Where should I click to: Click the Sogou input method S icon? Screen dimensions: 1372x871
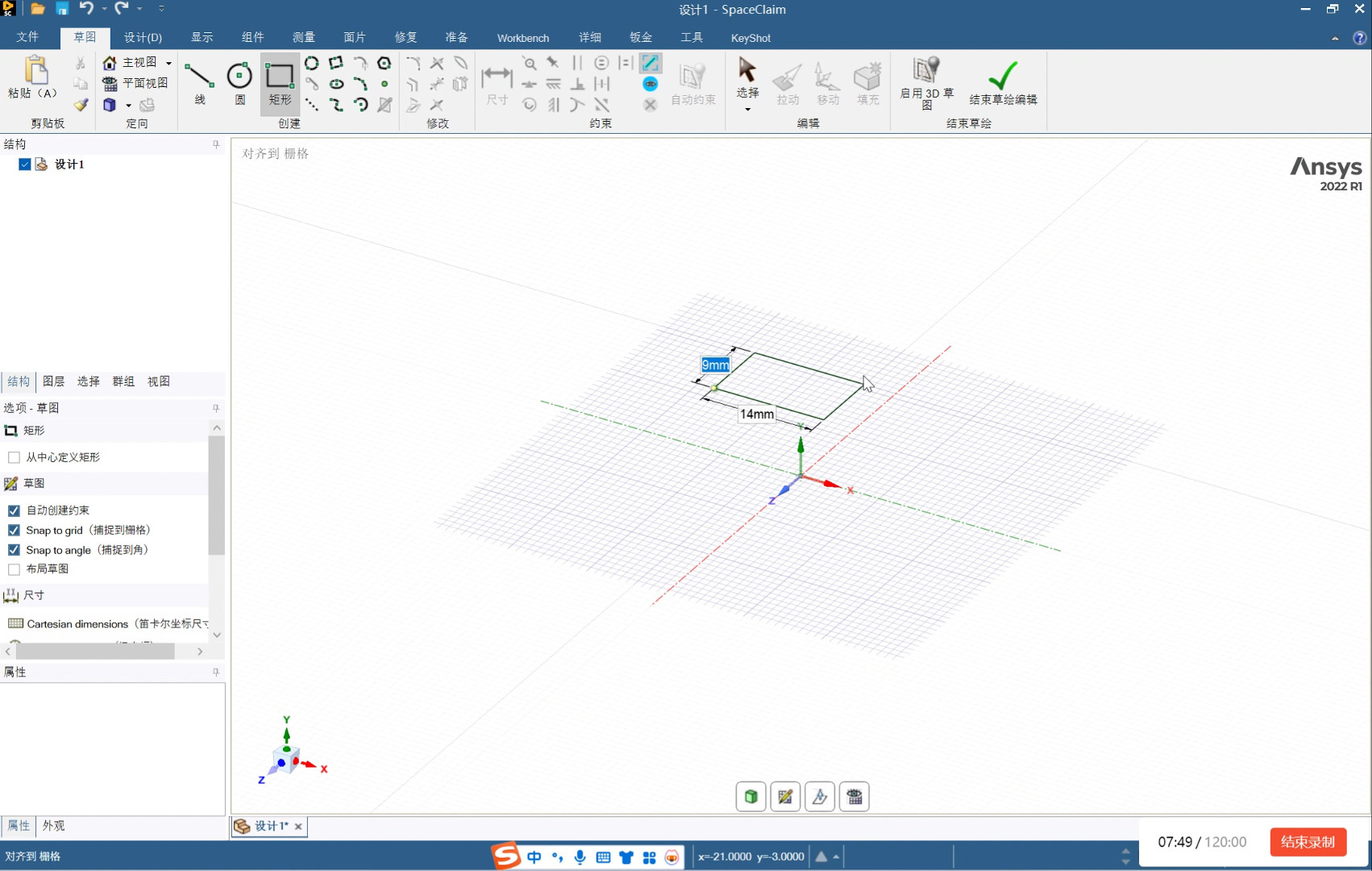[x=506, y=856]
